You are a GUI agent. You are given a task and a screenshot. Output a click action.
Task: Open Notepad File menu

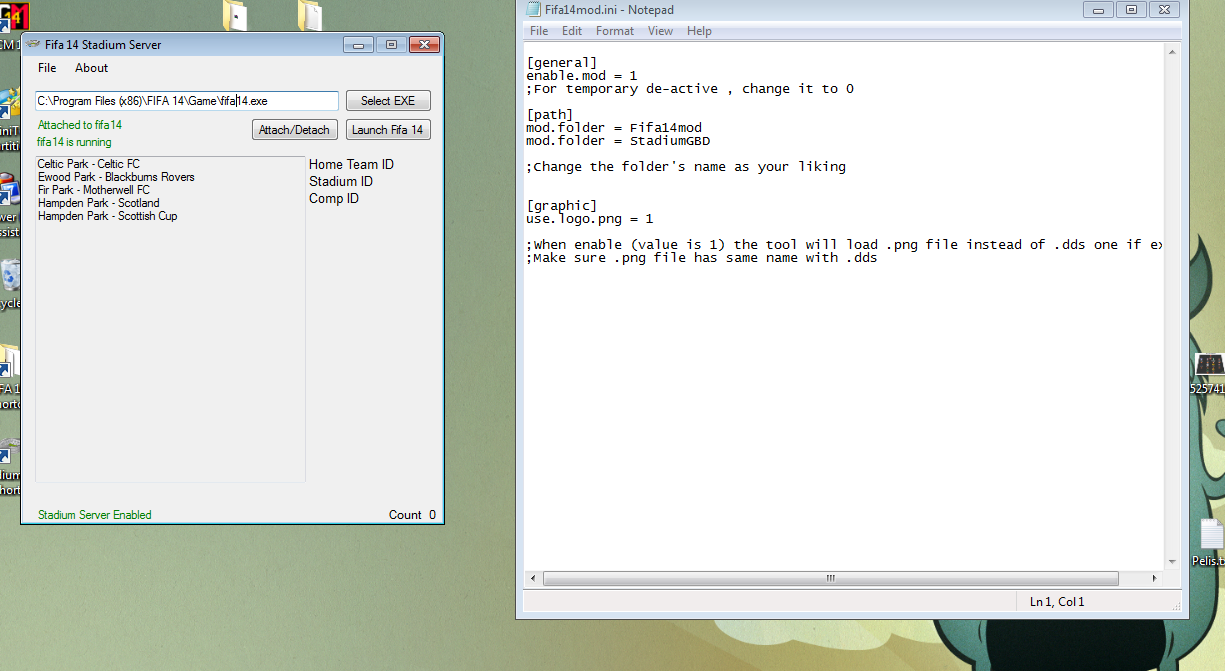[x=539, y=31]
